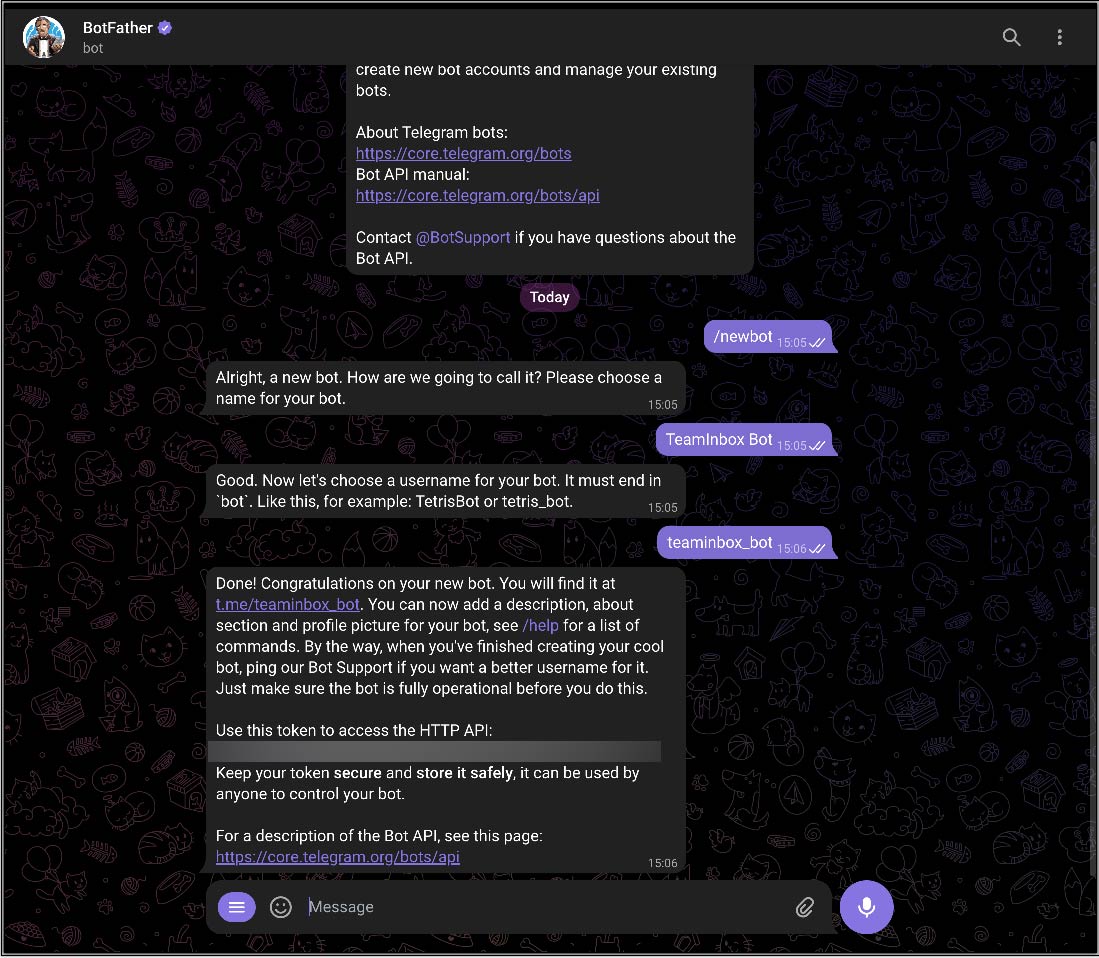1099x958 pixels.
Task: Click the /help command link
Action: tap(540, 626)
